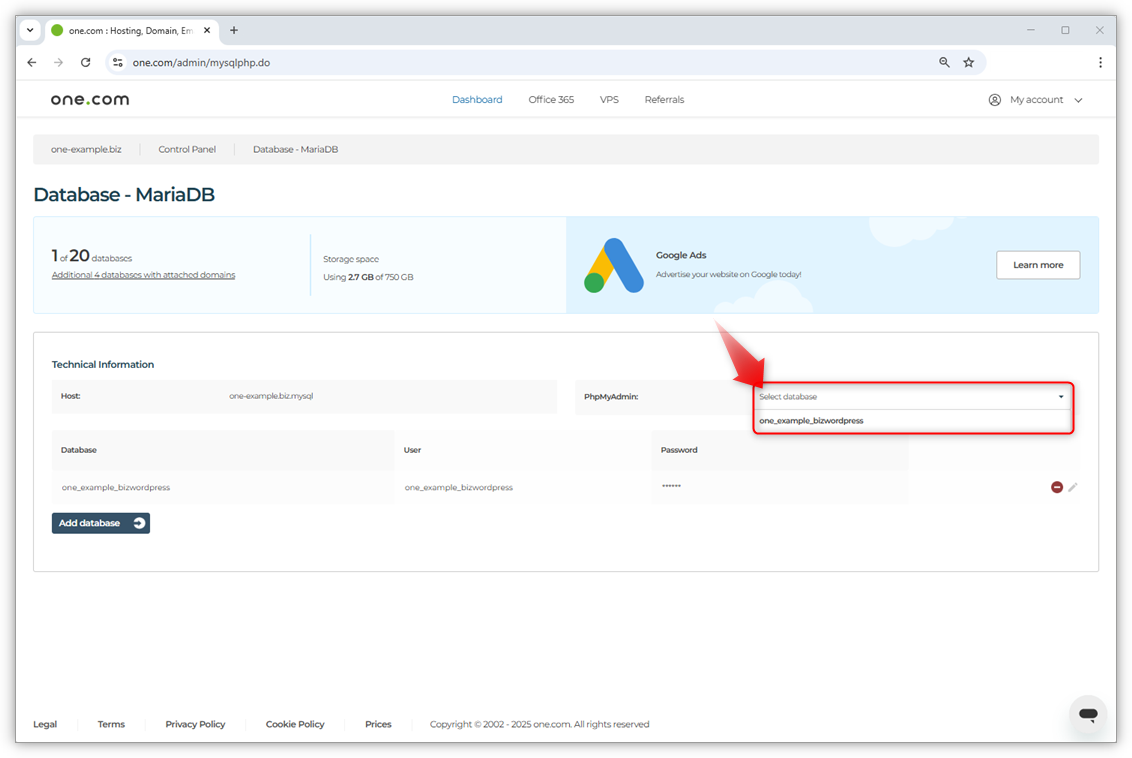Edit the database password with the pencil icon
This screenshot has height=758, width=1132.
[x=1073, y=487]
